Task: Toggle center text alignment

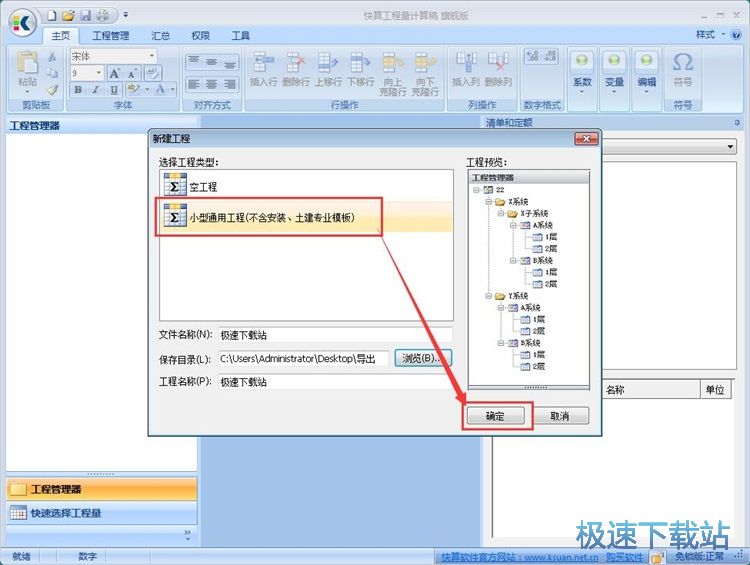Action: pyautogui.click(x=211, y=85)
